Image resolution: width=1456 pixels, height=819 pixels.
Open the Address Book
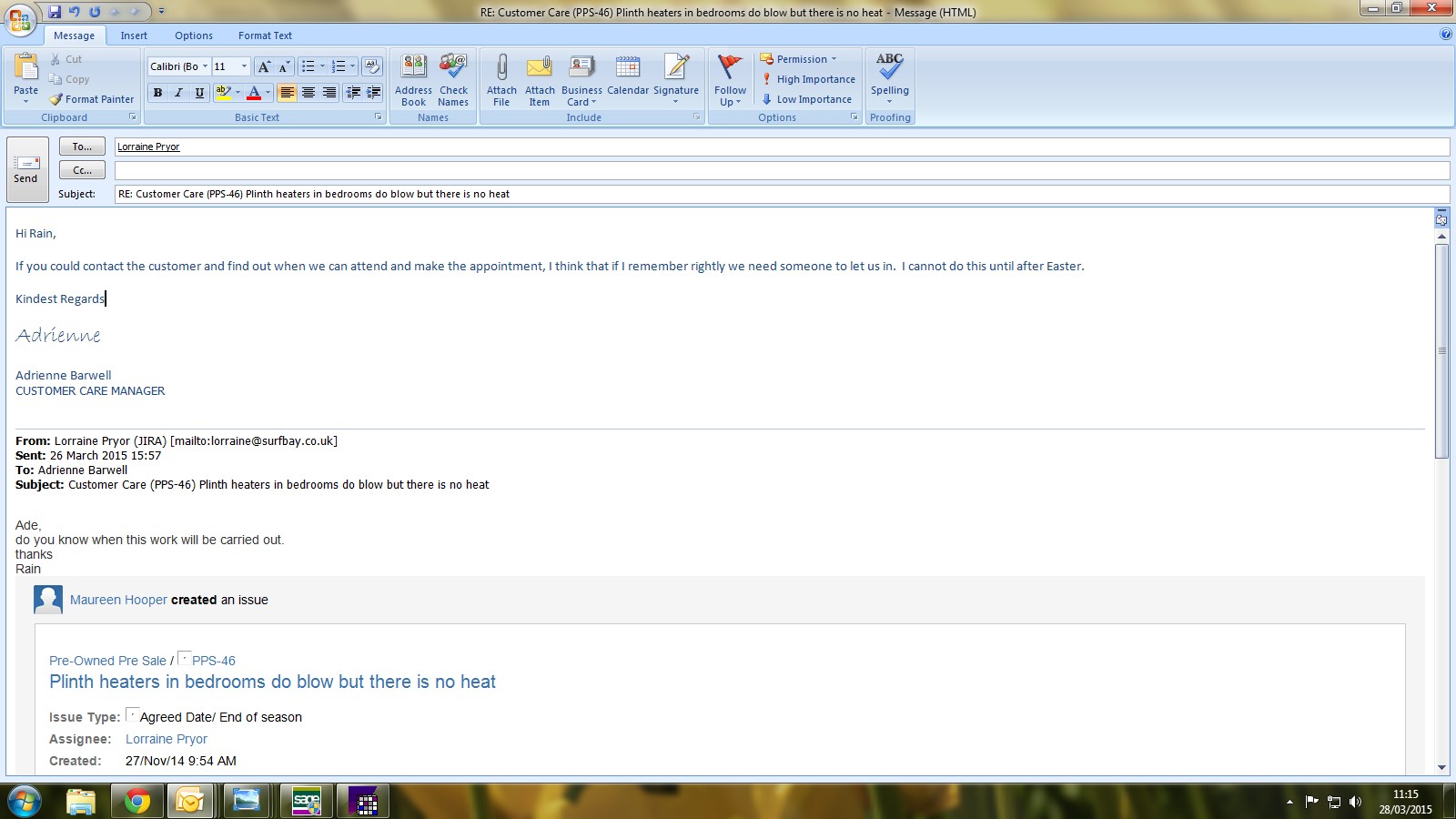pyautogui.click(x=413, y=80)
